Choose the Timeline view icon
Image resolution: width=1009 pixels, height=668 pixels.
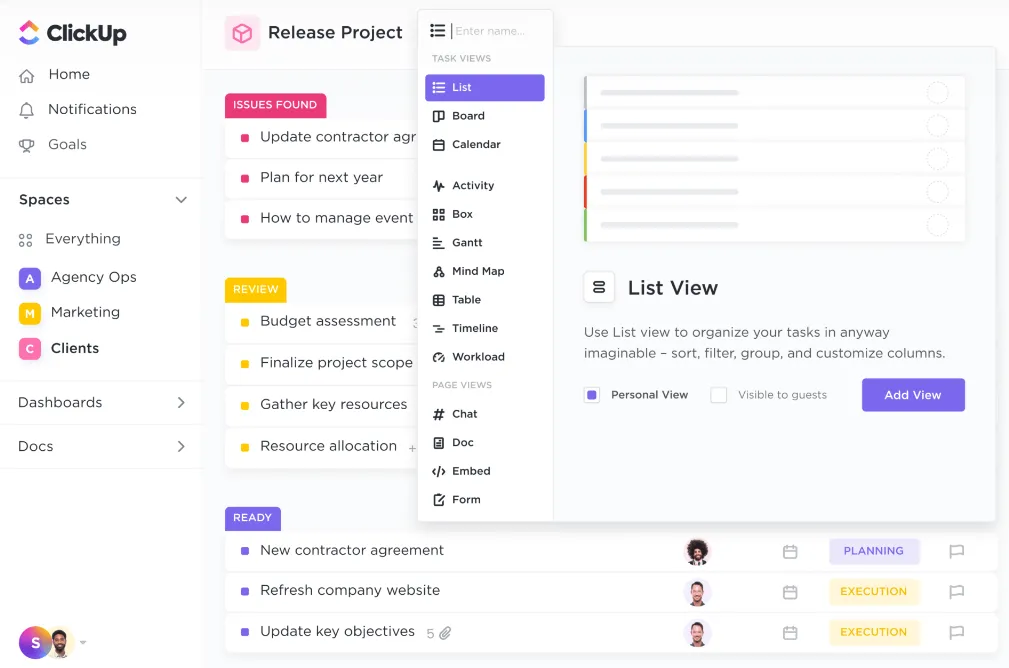[439, 329]
